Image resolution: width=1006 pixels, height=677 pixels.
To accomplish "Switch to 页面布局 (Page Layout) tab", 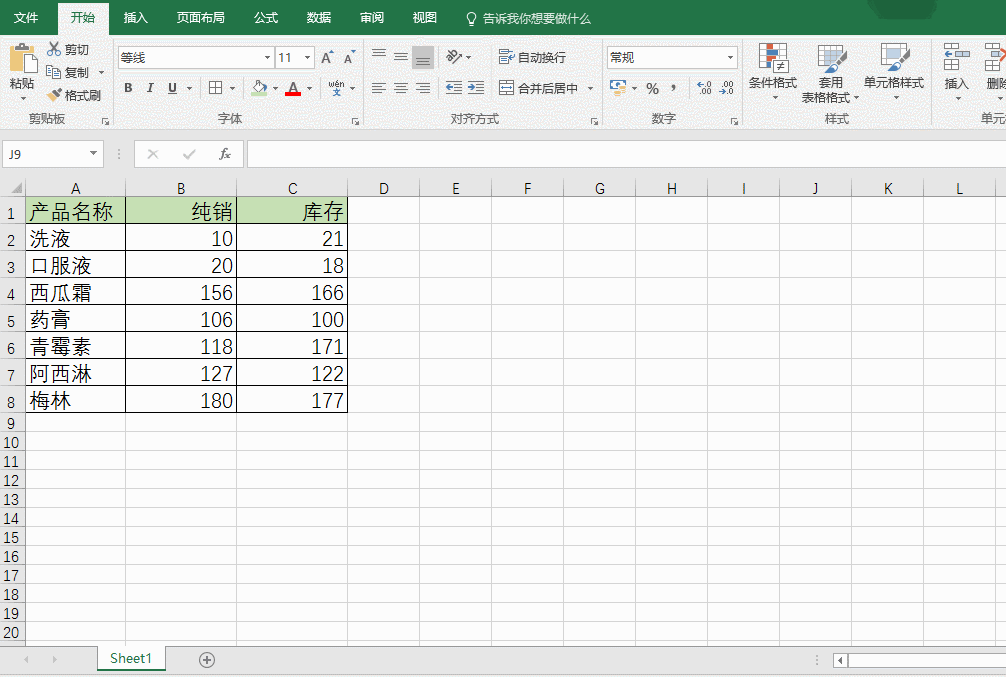I will [201, 18].
